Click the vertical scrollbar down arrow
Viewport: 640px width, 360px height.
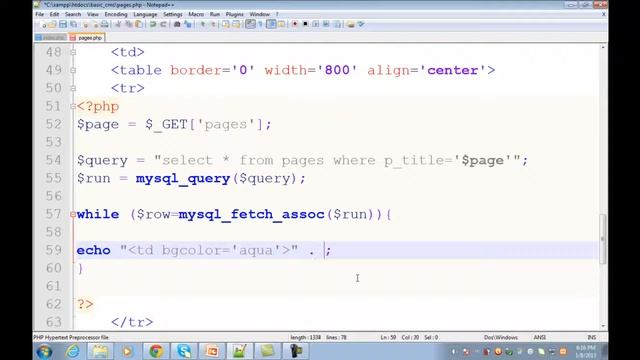pyautogui.click(x=603, y=326)
